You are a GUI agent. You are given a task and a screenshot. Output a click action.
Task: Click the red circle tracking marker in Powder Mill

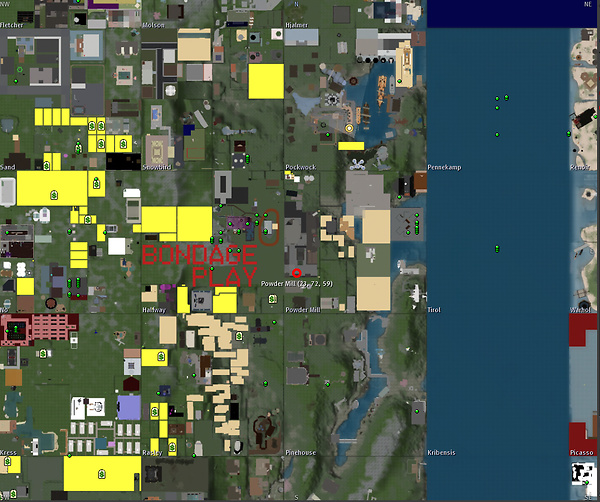297,273
